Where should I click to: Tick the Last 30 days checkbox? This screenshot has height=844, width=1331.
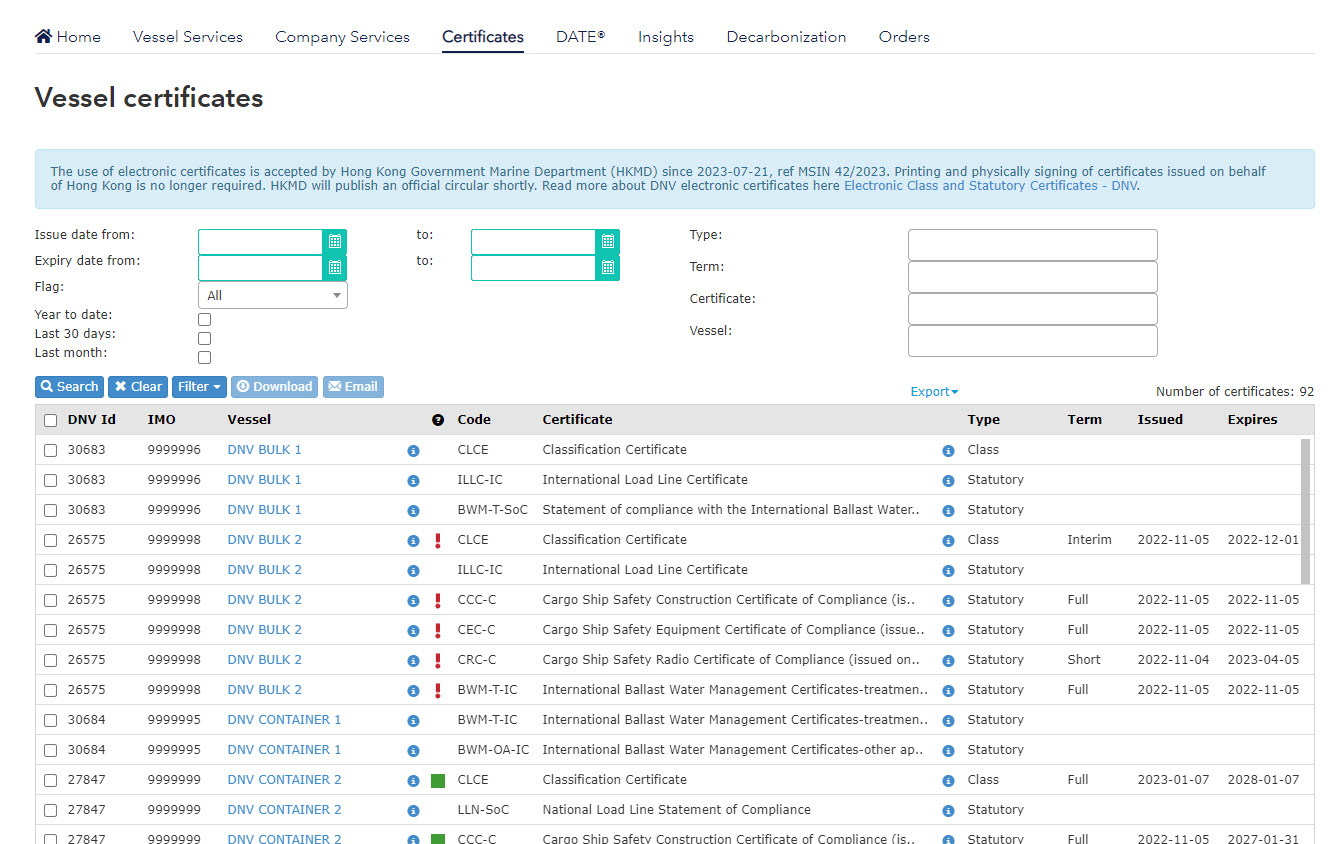pyautogui.click(x=205, y=338)
